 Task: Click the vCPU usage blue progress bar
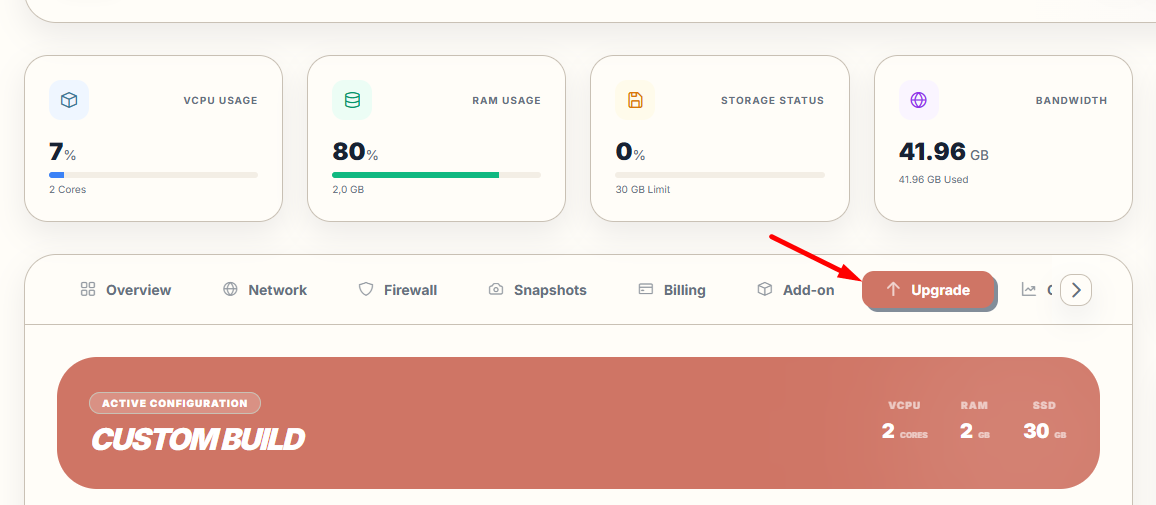click(x=57, y=175)
